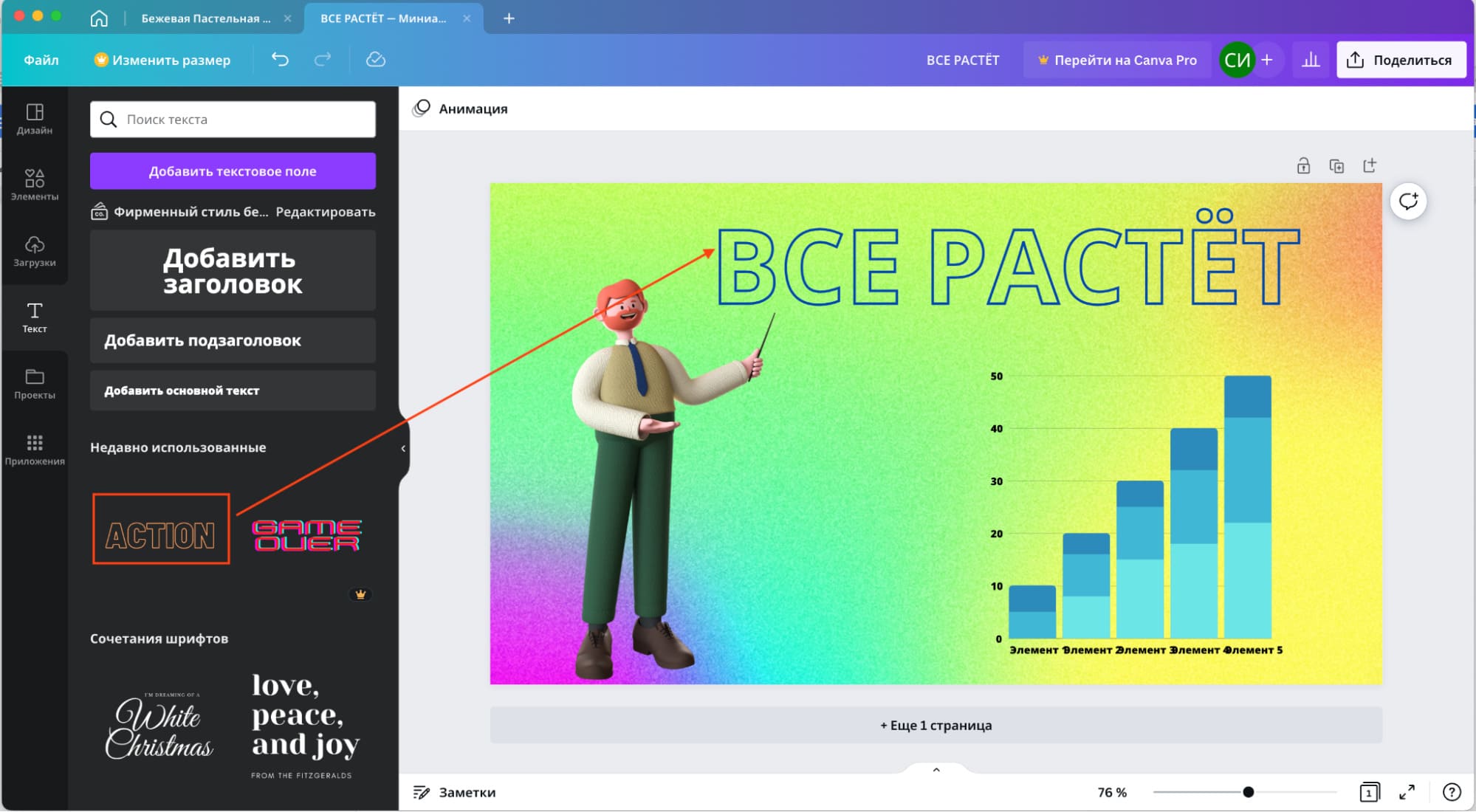This screenshot has height=812, width=1476.
Task: Open the СИ user avatar
Action: pyautogui.click(x=1237, y=60)
